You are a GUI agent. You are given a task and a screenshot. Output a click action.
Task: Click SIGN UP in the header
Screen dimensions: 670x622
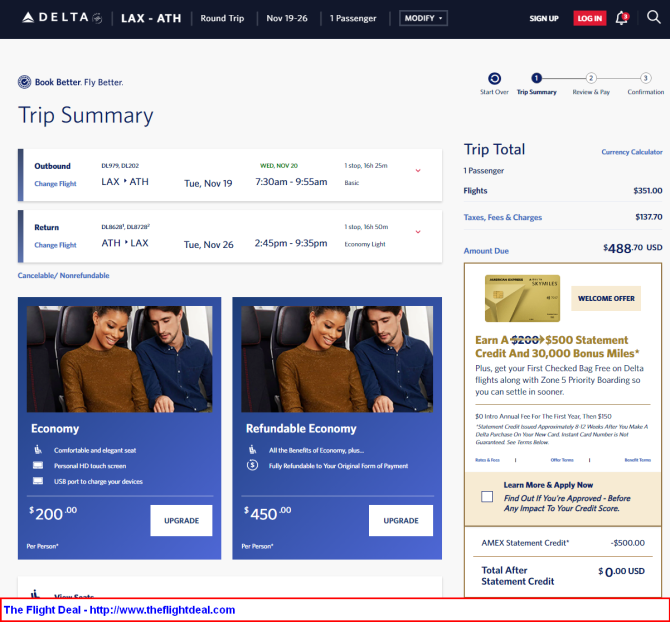(544, 18)
